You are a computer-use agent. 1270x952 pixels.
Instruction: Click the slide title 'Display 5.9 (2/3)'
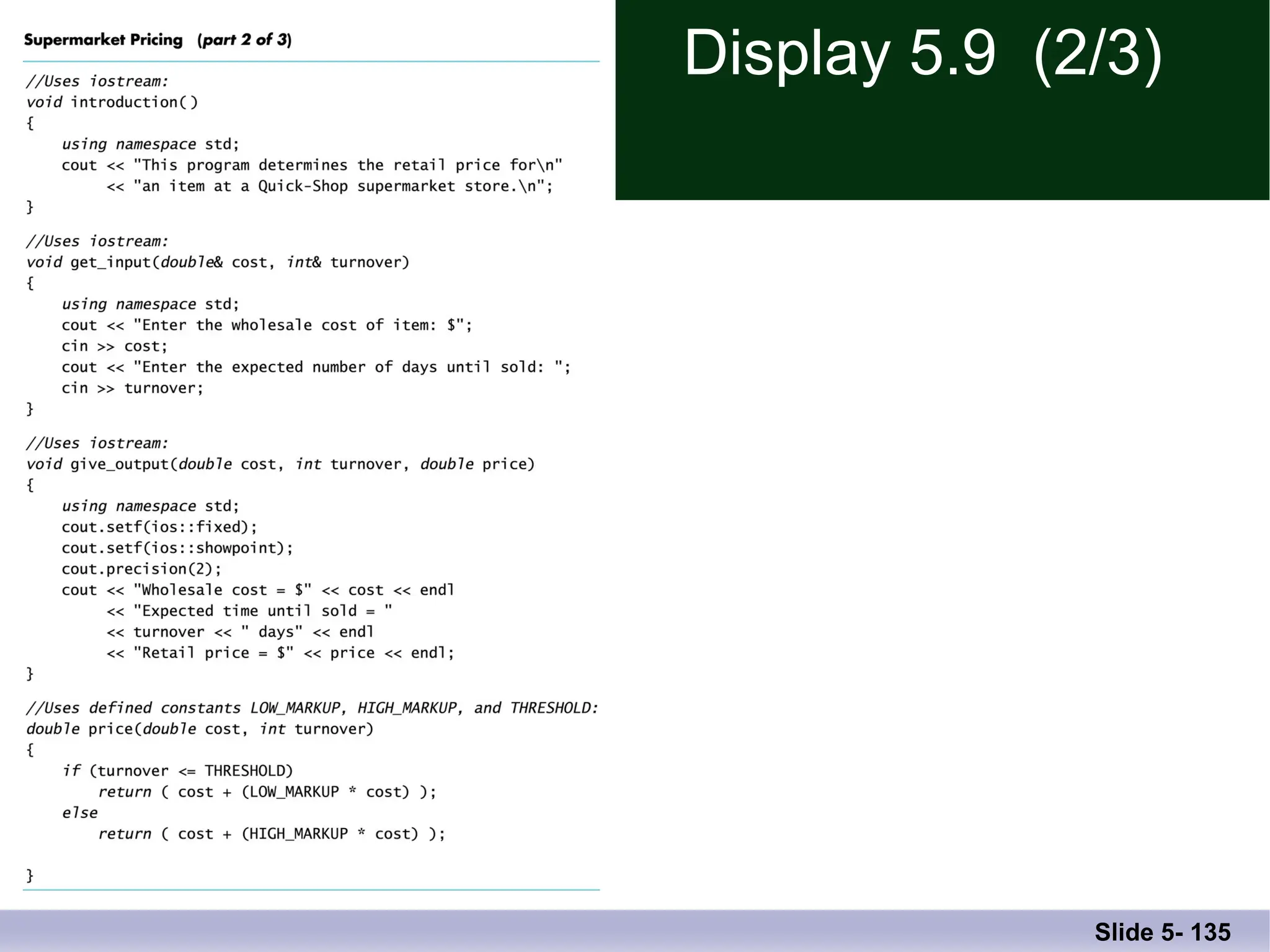pyautogui.click(x=923, y=55)
